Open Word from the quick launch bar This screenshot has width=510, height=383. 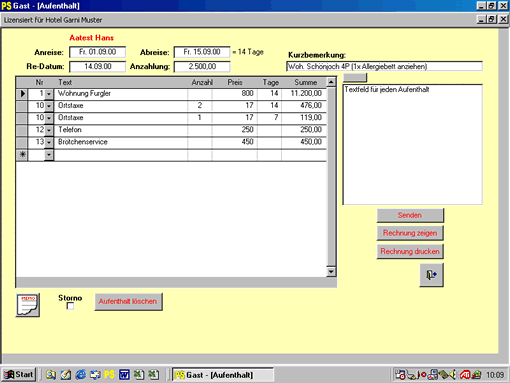click(x=124, y=375)
